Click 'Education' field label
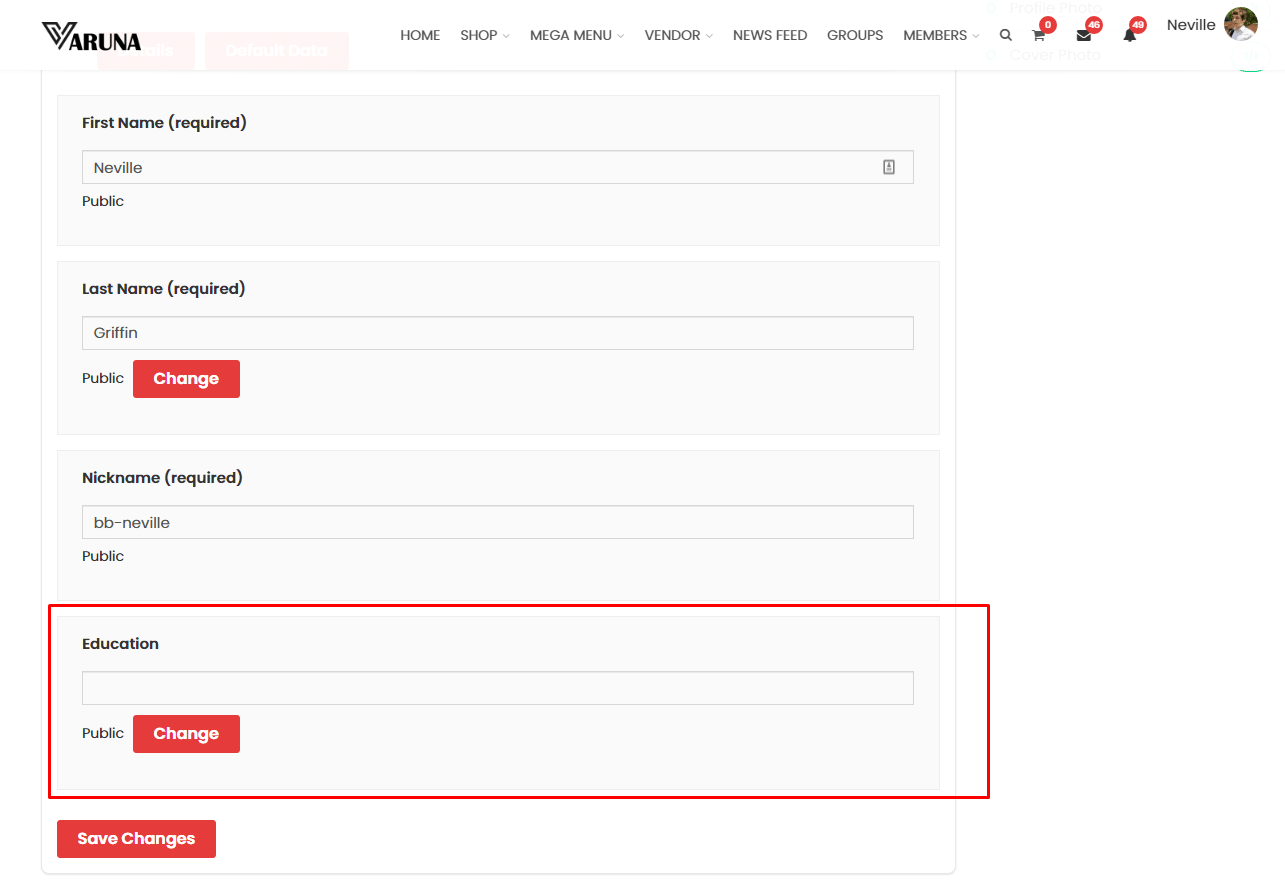This screenshot has width=1285, height=889. [x=120, y=644]
